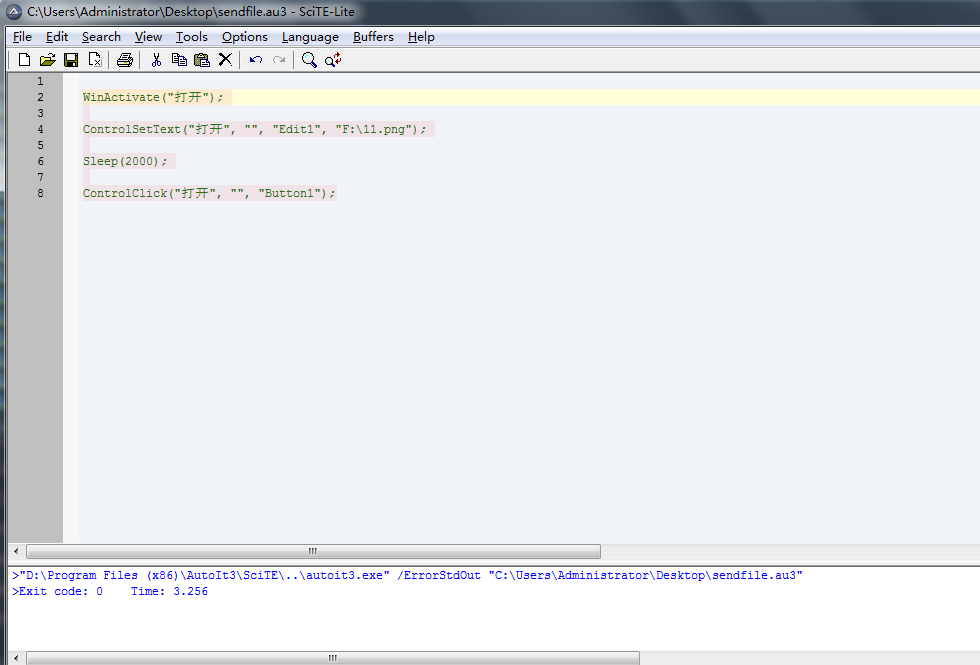The width and height of the screenshot is (980, 665).
Task: Click line number 7 in margin
Action: [x=40, y=177]
